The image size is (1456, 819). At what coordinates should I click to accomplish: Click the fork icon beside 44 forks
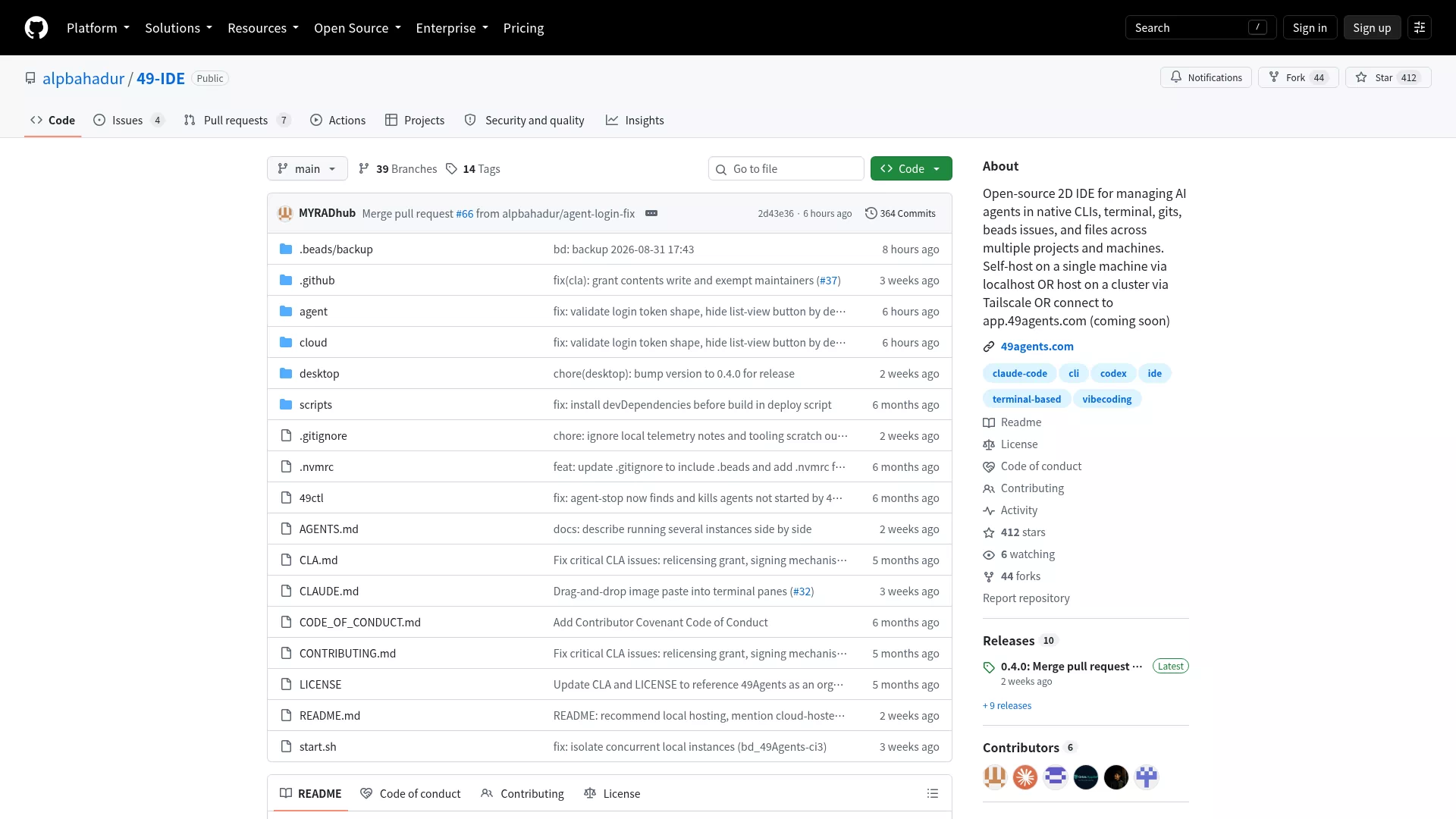coord(989,577)
